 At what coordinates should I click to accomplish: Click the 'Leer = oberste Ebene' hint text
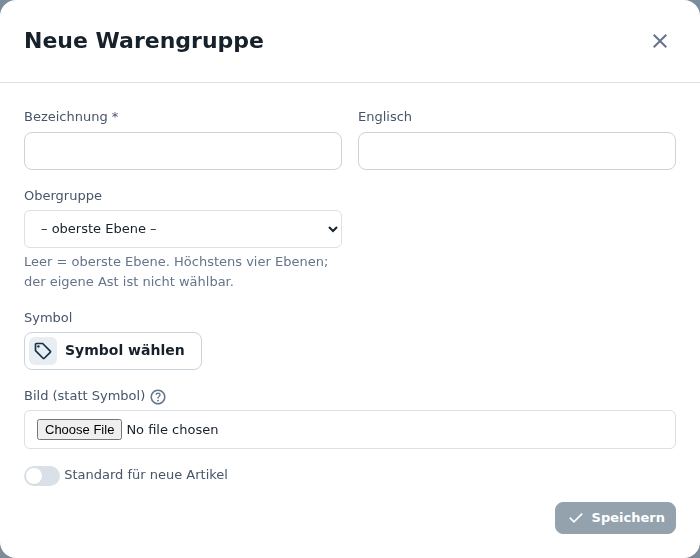pos(176,271)
